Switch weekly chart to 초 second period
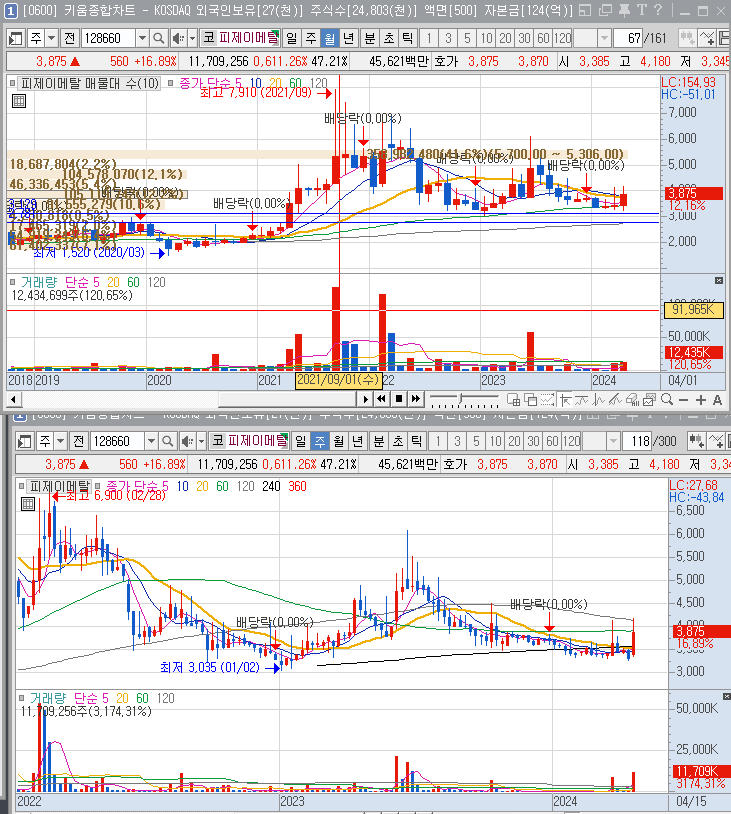 click(398, 441)
